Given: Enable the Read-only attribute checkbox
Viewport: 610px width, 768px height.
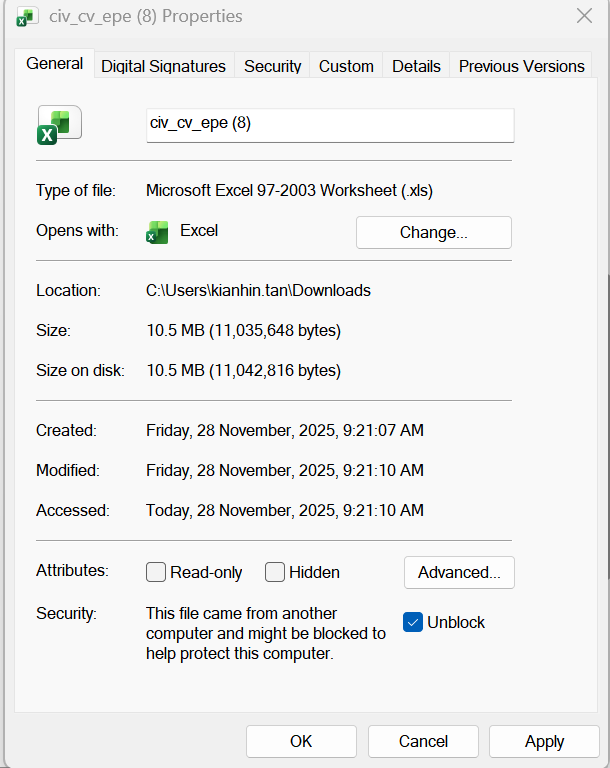Looking at the screenshot, I should (156, 572).
